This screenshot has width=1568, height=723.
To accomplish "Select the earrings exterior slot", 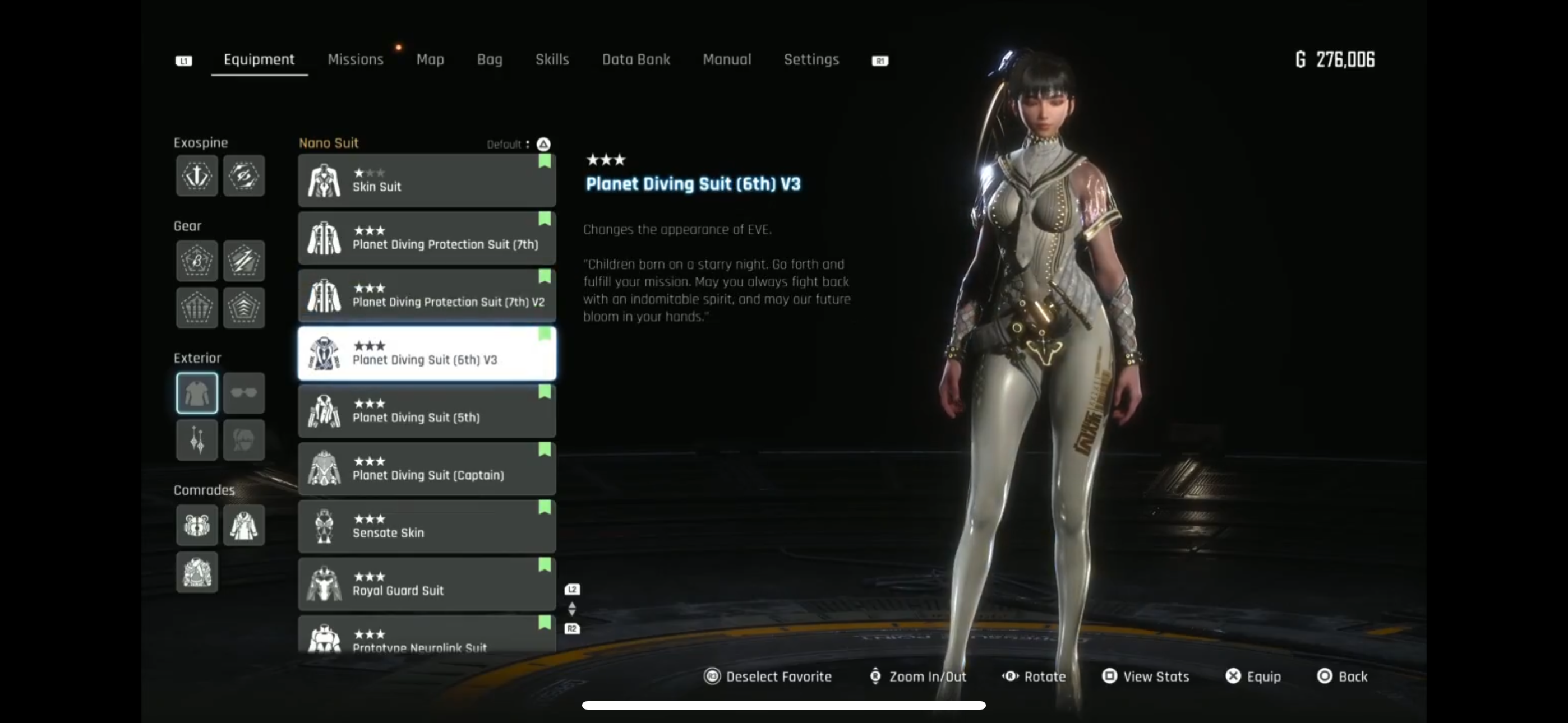I will (197, 440).
